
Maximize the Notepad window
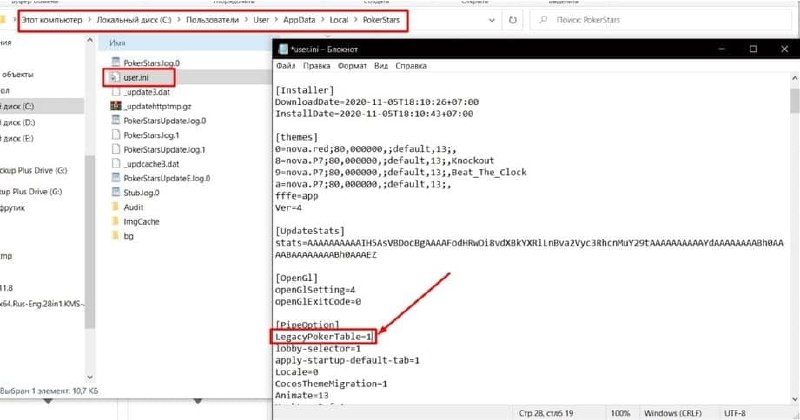[x=753, y=49]
